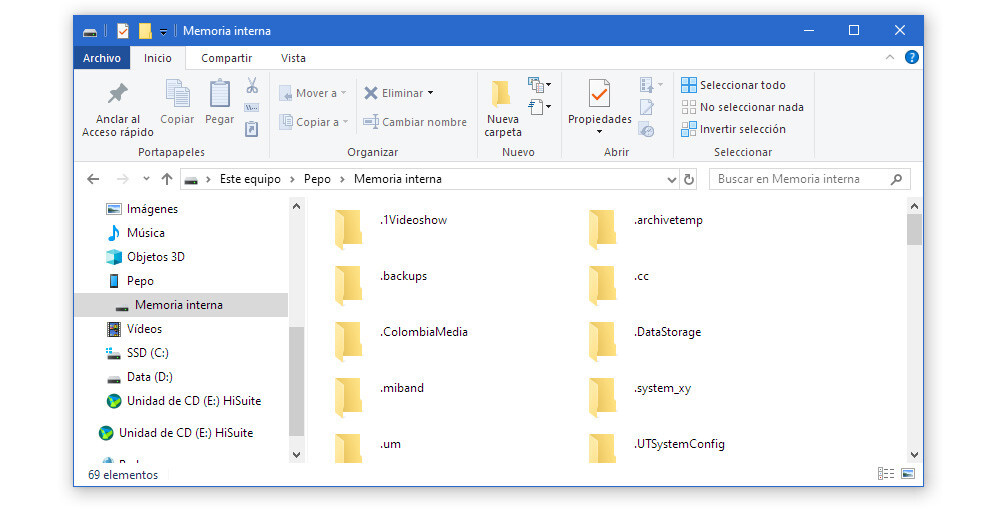Click Seleccionar todo
This screenshot has width=1000, height=509.
(x=742, y=85)
